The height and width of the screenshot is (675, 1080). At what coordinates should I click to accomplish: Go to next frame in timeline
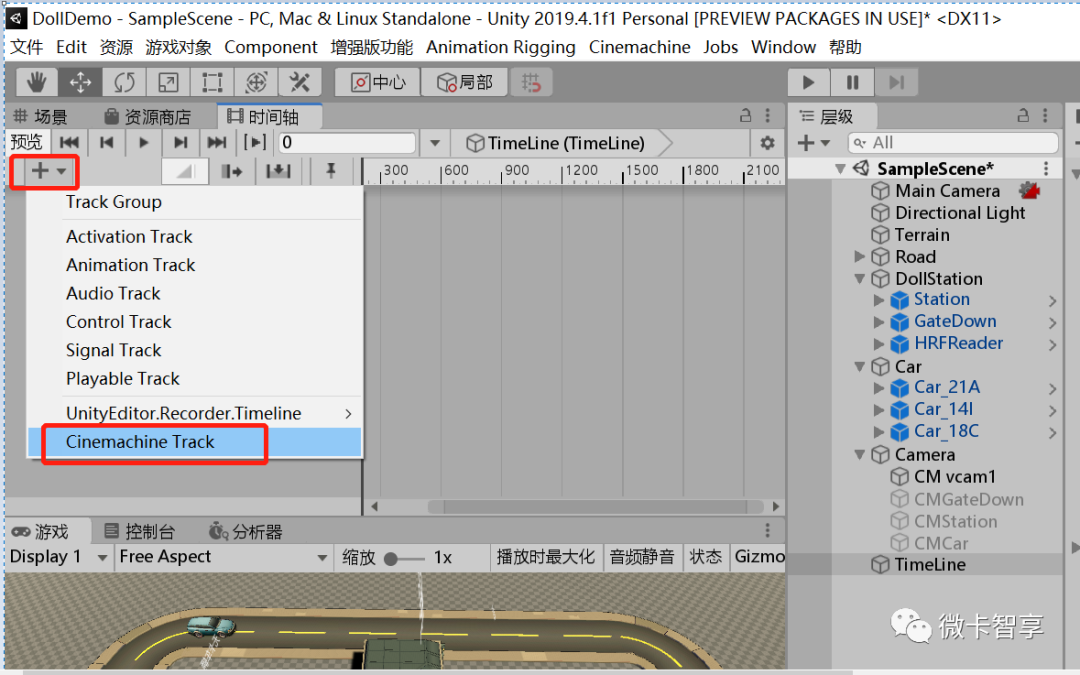(x=180, y=143)
